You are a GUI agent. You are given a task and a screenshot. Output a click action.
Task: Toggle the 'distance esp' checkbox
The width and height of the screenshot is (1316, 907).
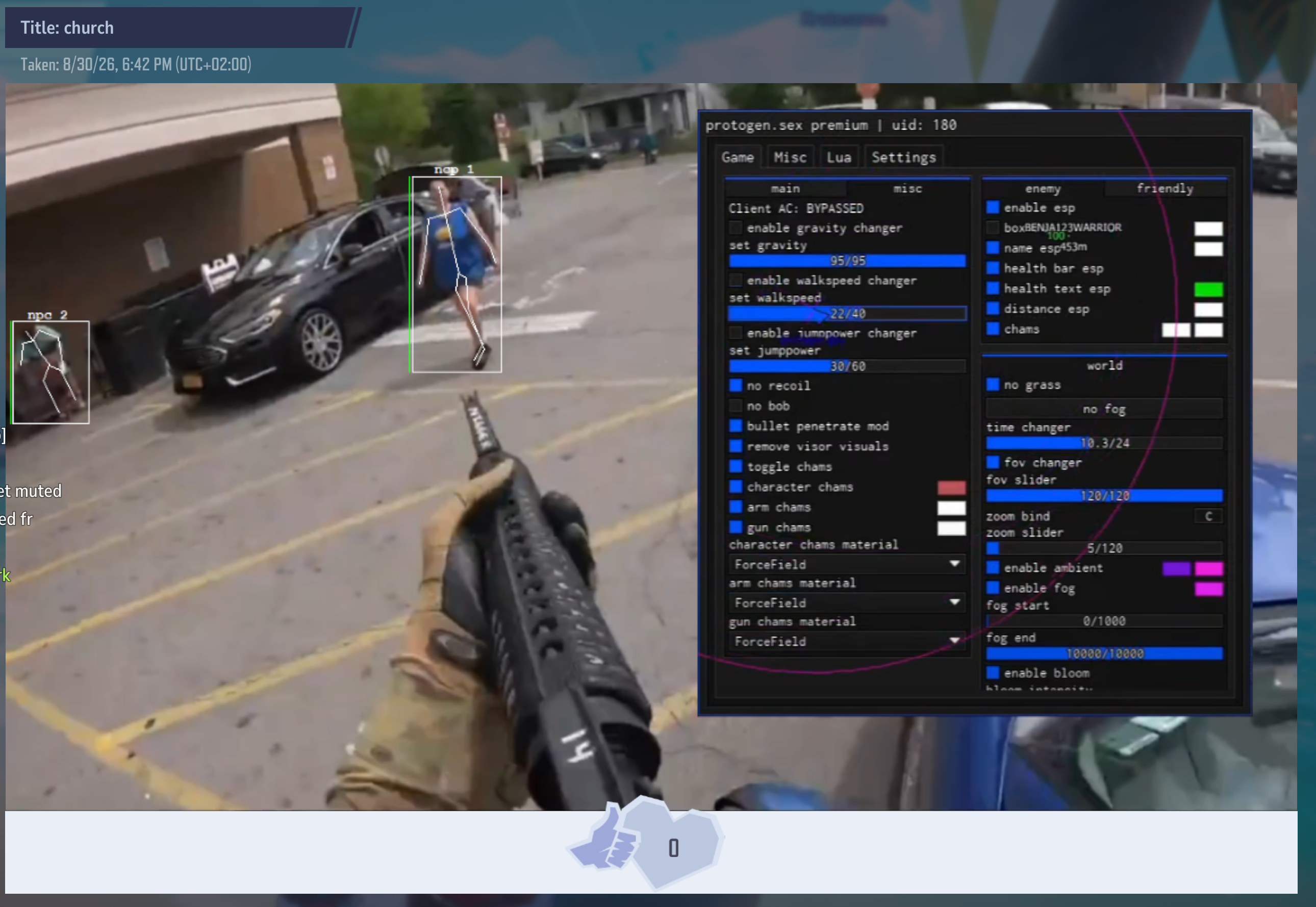[993, 309]
